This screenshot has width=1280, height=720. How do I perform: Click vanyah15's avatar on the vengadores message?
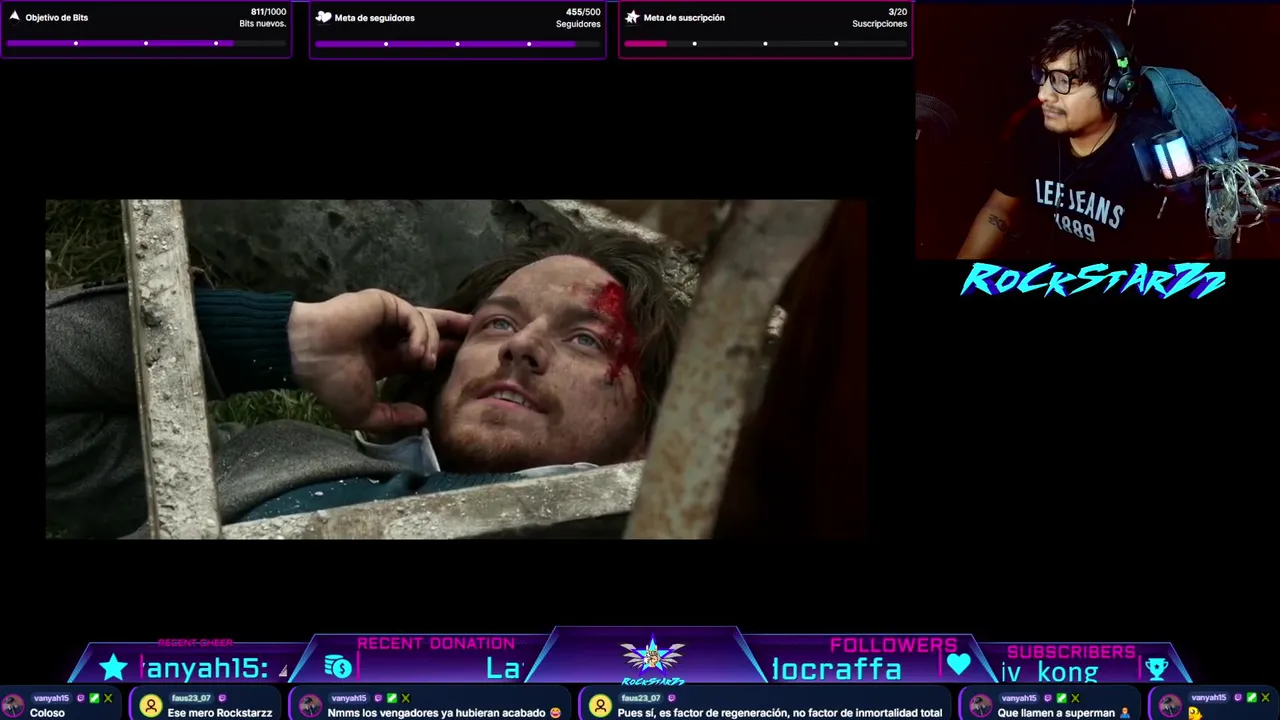[x=310, y=706]
